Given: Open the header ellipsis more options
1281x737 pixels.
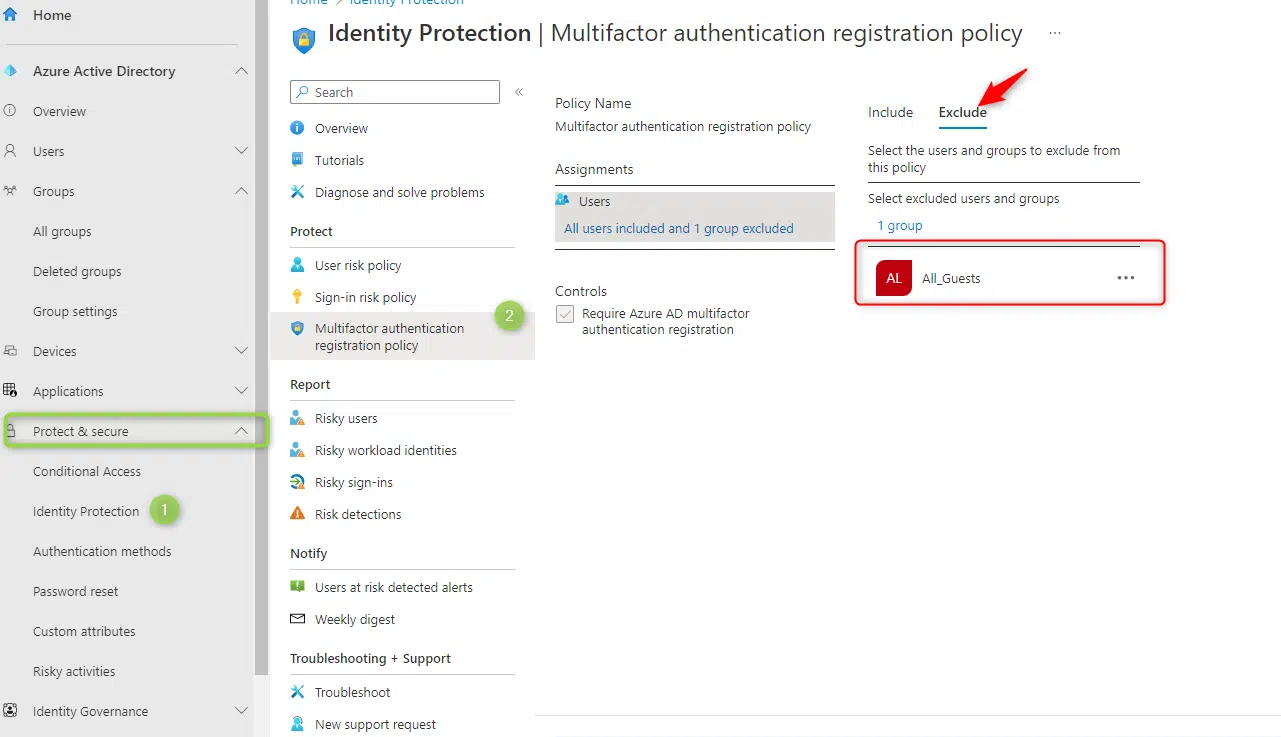Looking at the screenshot, I should click(1055, 34).
